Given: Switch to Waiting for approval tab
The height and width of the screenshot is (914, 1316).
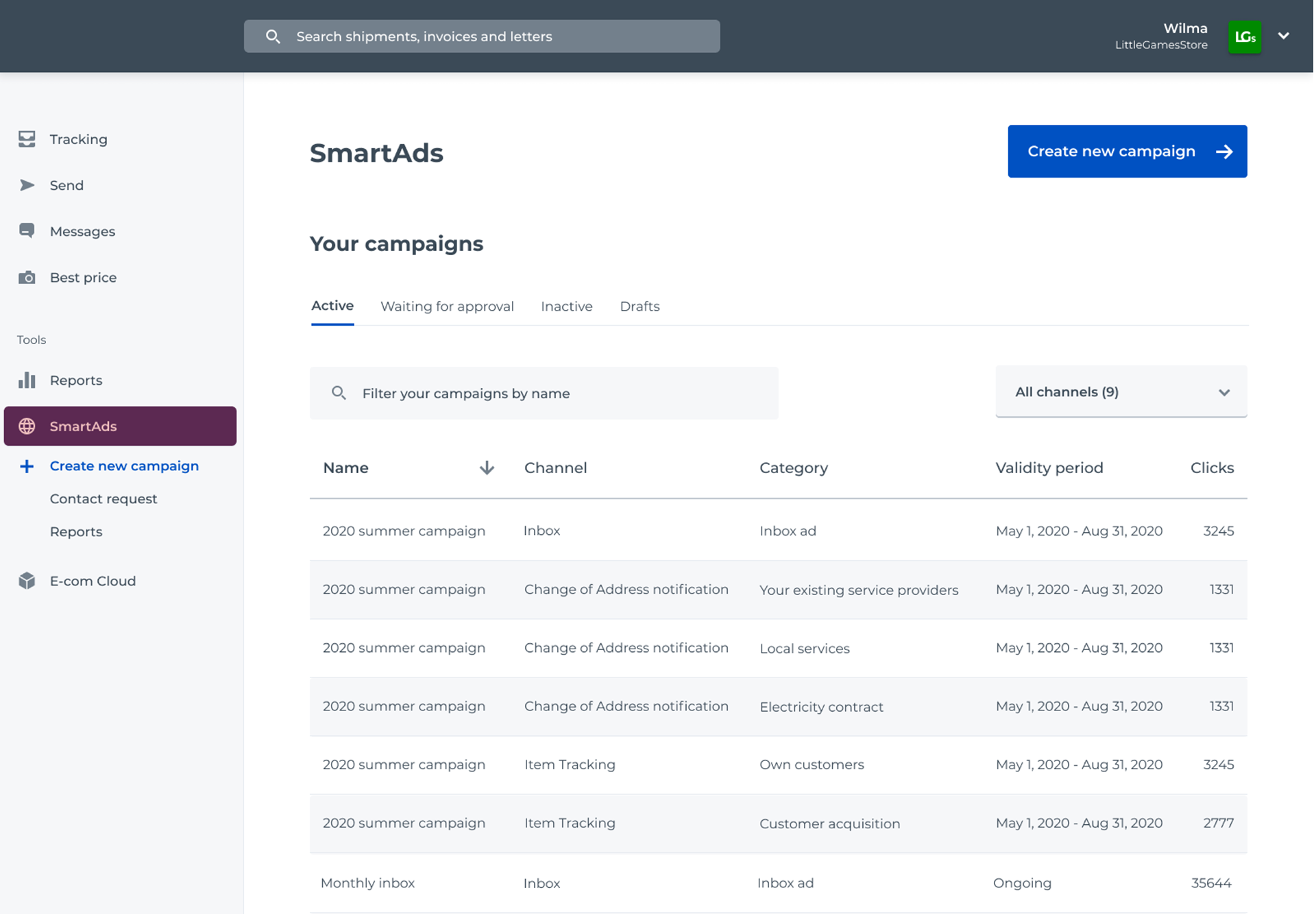Looking at the screenshot, I should [x=447, y=306].
